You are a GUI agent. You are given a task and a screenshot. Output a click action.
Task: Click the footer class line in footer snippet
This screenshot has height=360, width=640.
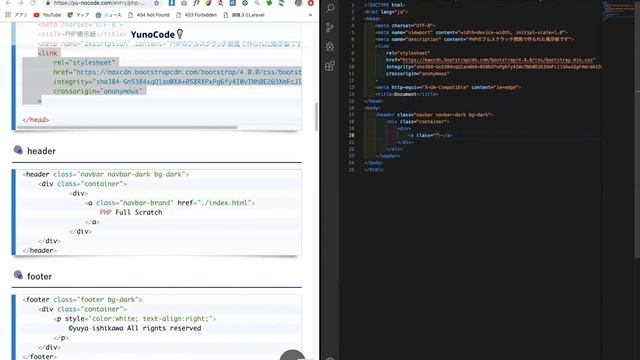[x=82, y=300]
